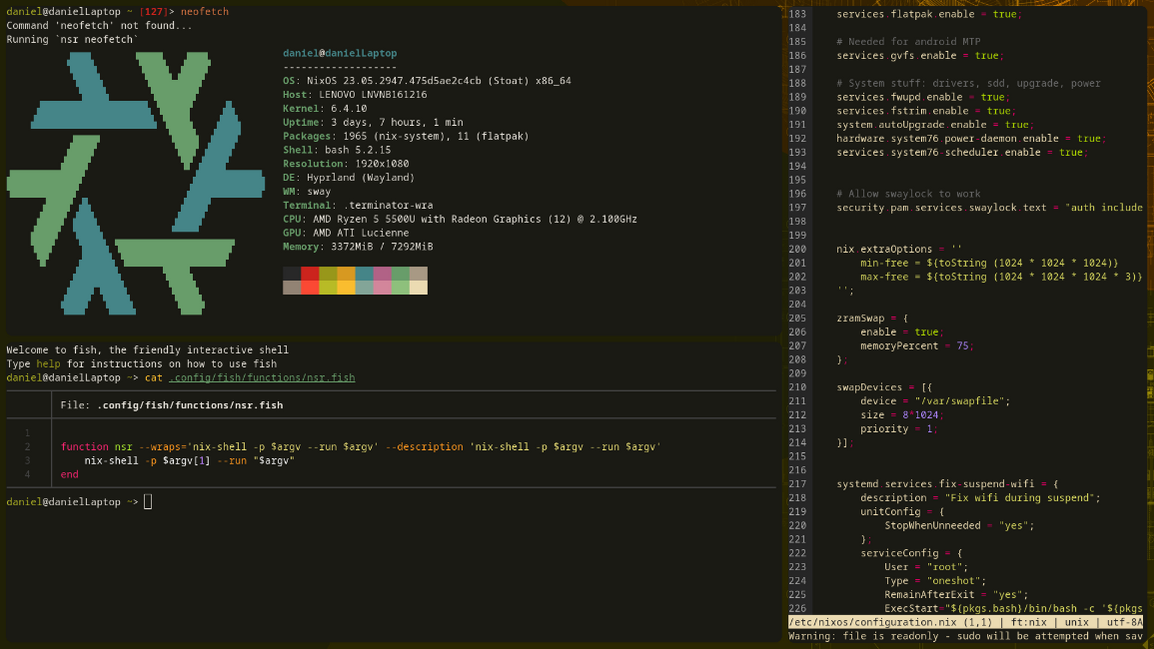This screenshot has height=649, width=1154.
Task: Click the memoryPercent value 75
Action: coord(962,346)
